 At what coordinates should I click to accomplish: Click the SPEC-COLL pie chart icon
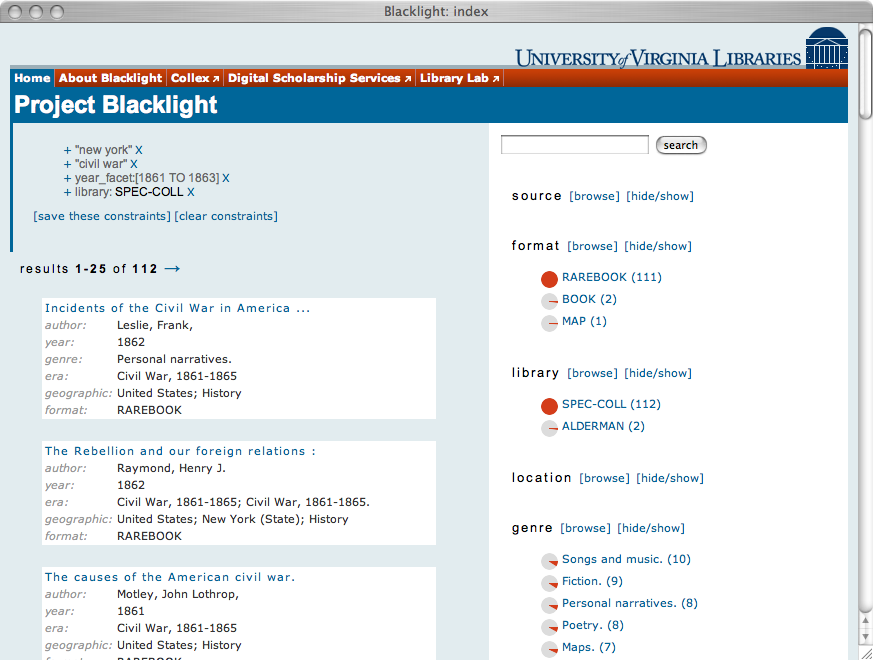[549, 406]
